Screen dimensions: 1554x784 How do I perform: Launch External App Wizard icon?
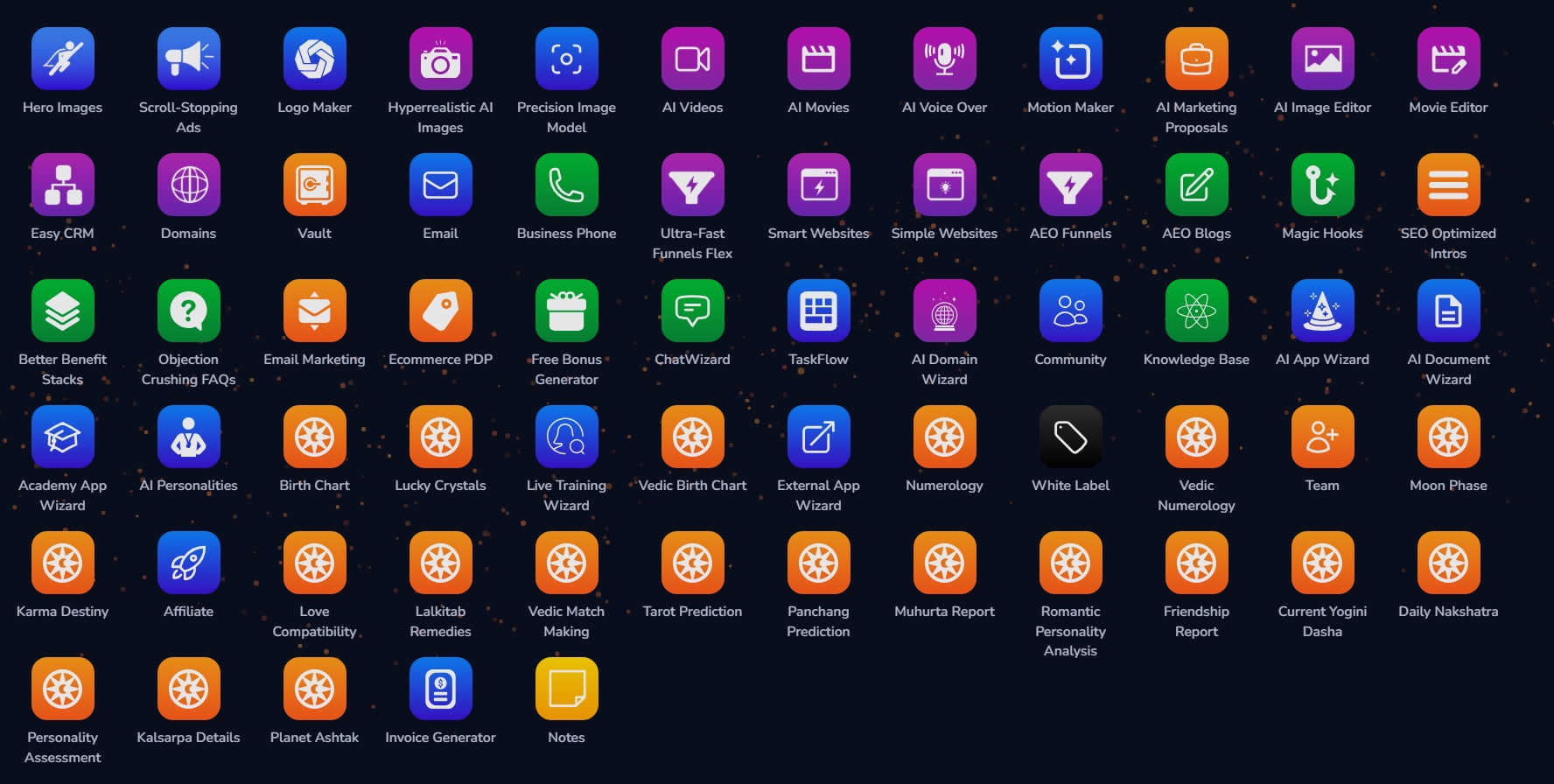[819, 437]
